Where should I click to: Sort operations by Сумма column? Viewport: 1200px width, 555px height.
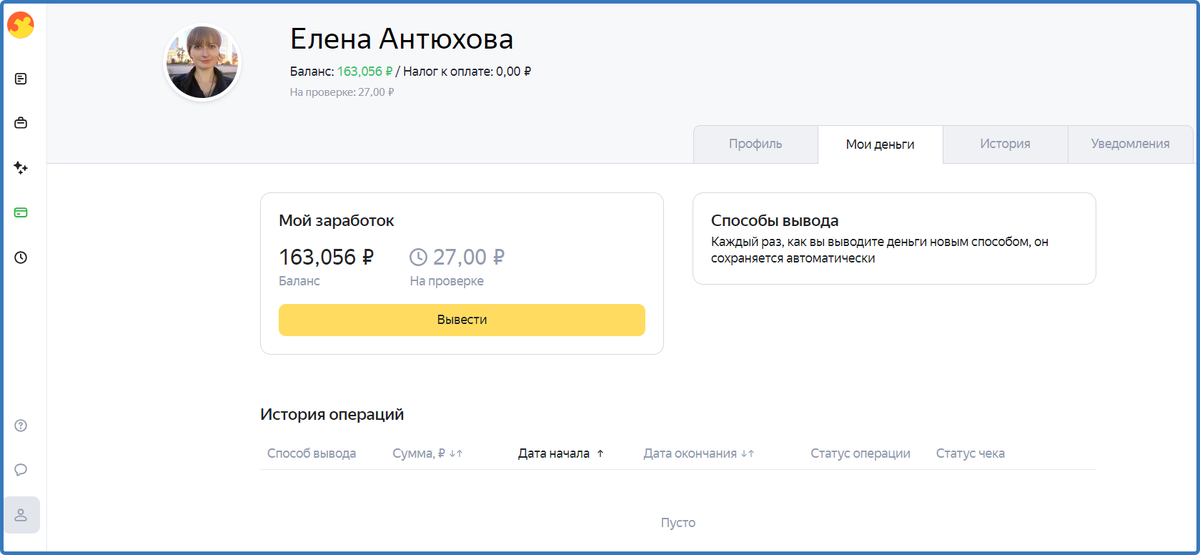428,453
